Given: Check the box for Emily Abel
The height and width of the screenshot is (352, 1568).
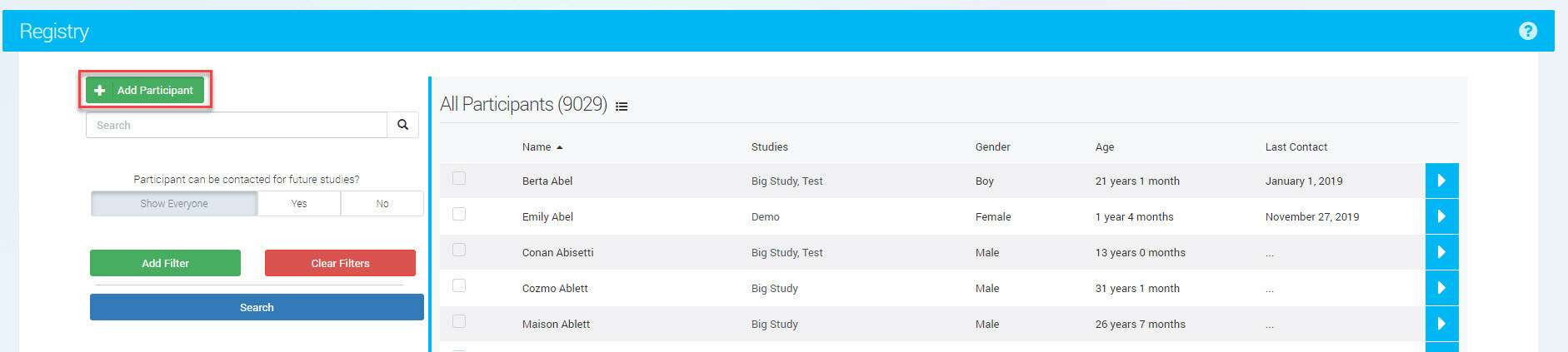Looking at the screenshot, I should point(459,214).
